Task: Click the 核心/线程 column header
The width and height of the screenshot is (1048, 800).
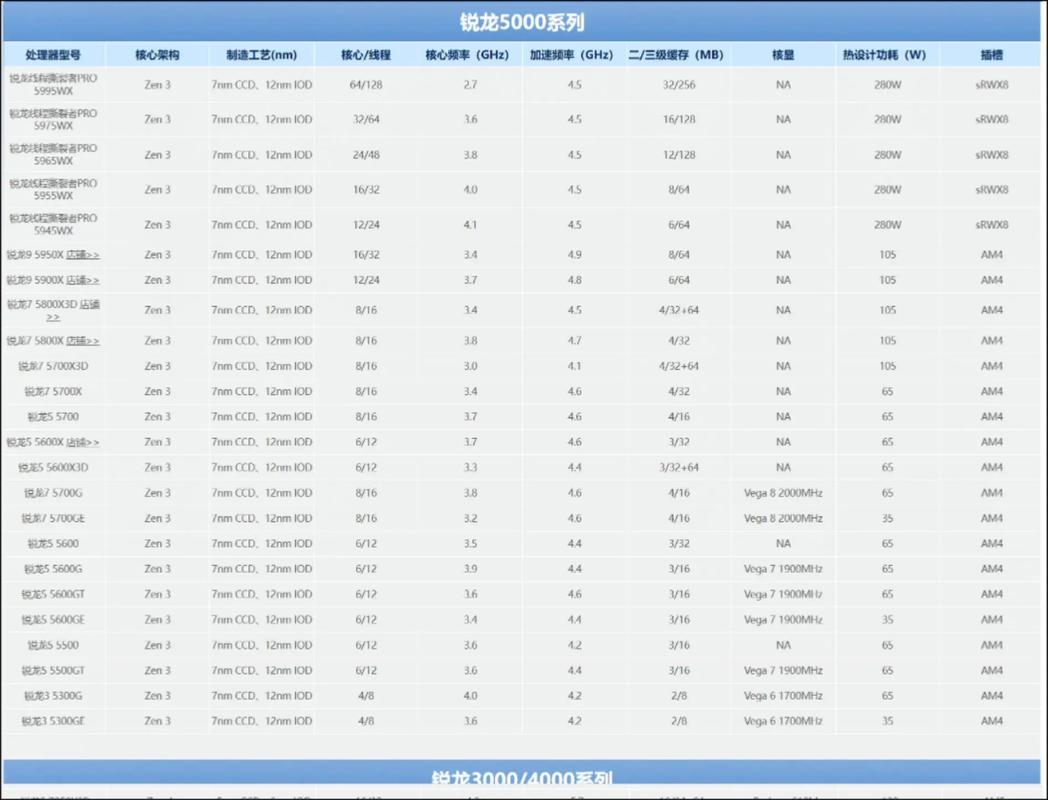Action: coord(366,55)
